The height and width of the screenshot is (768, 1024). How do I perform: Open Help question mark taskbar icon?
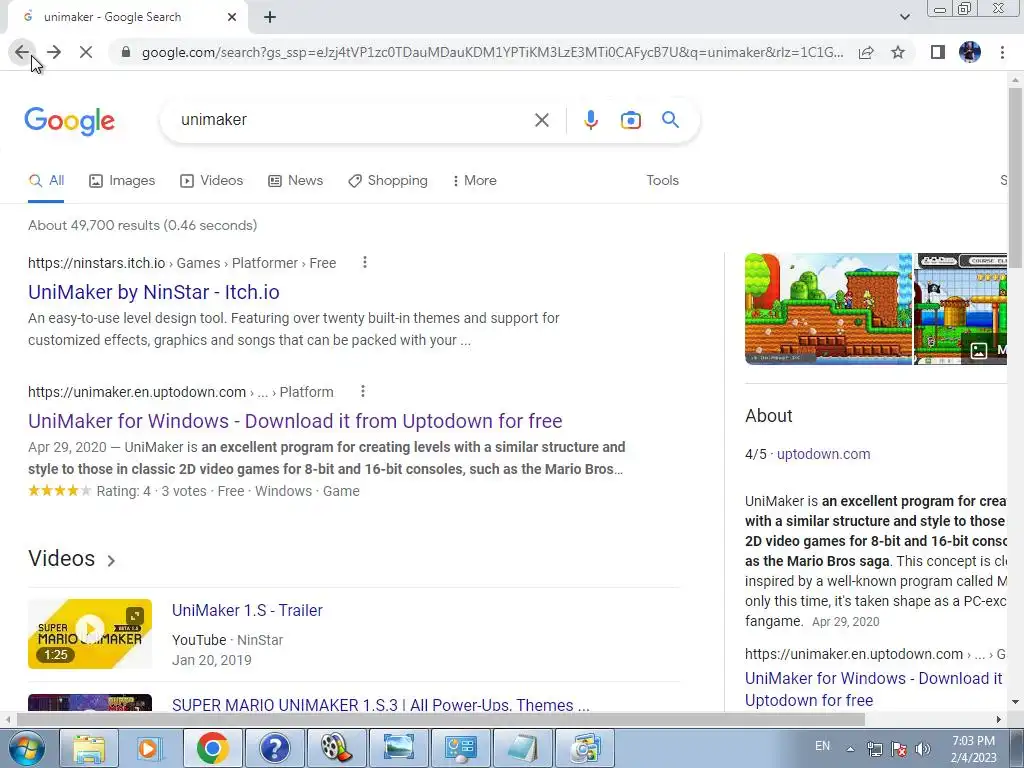point(274,748)
